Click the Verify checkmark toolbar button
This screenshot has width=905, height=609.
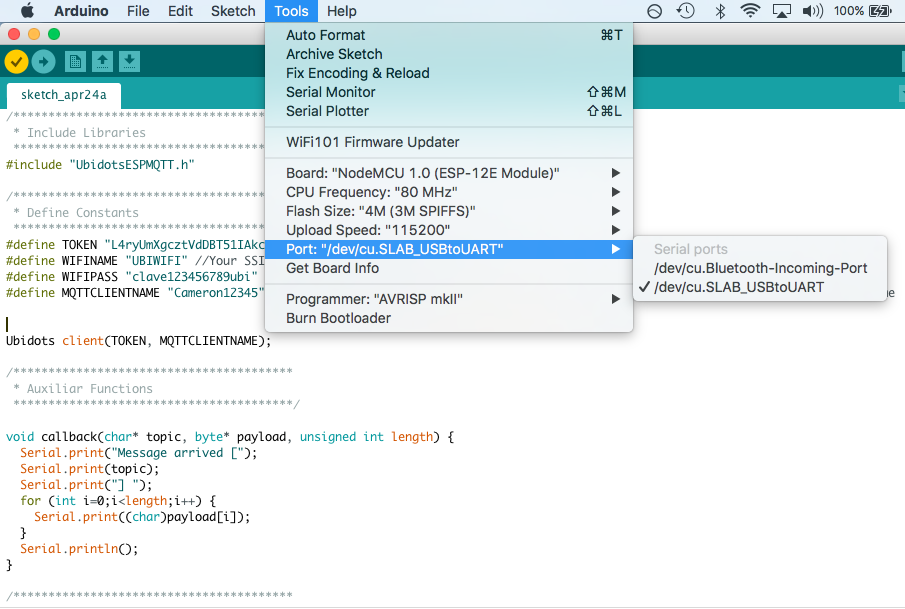pyautogui.click(x=16, y=61)
